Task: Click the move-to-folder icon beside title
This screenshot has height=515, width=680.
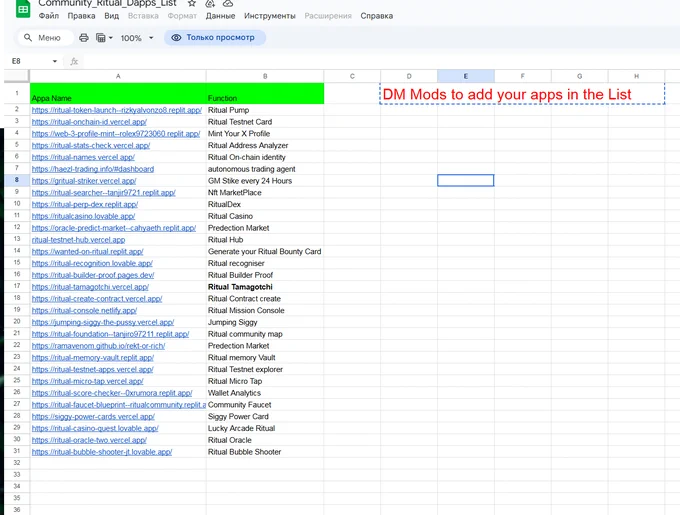Action: [210, 3]
